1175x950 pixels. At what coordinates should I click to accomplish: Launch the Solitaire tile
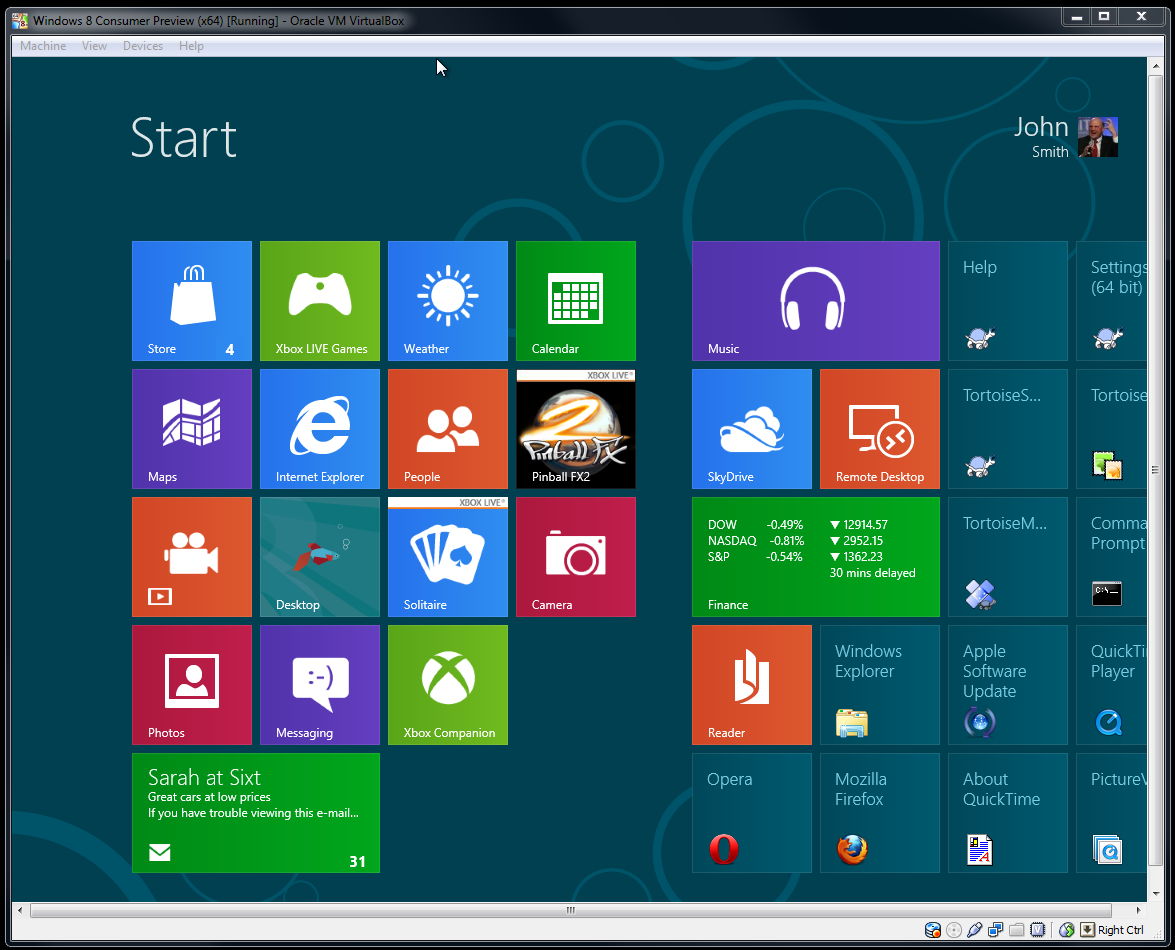tap(448, 557)
